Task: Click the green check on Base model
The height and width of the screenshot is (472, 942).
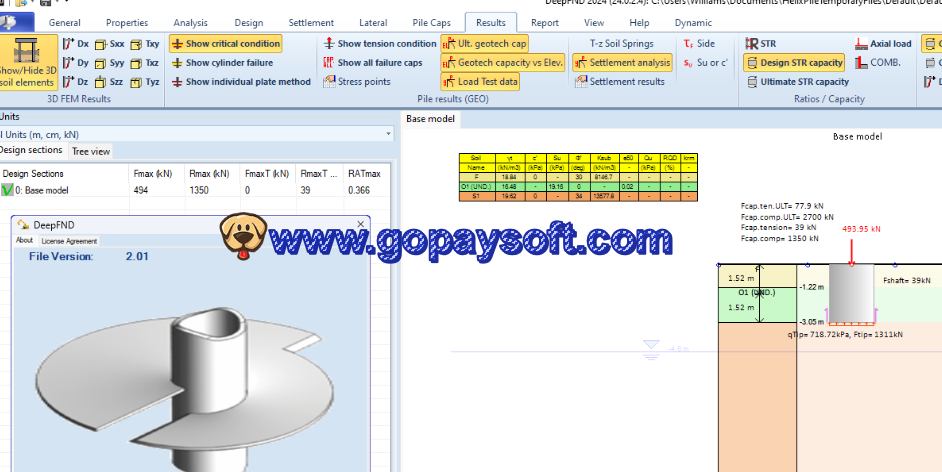Action: pos(7,190)
